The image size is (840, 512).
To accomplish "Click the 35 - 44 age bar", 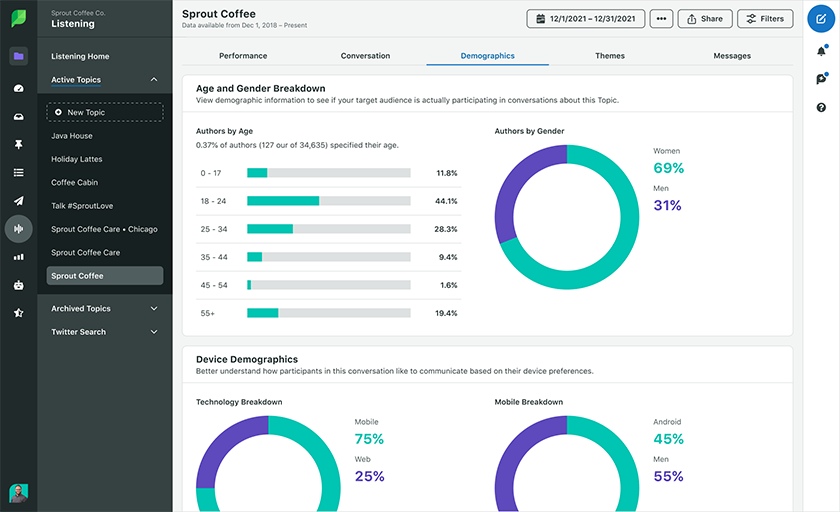I will tap(328, 257).
